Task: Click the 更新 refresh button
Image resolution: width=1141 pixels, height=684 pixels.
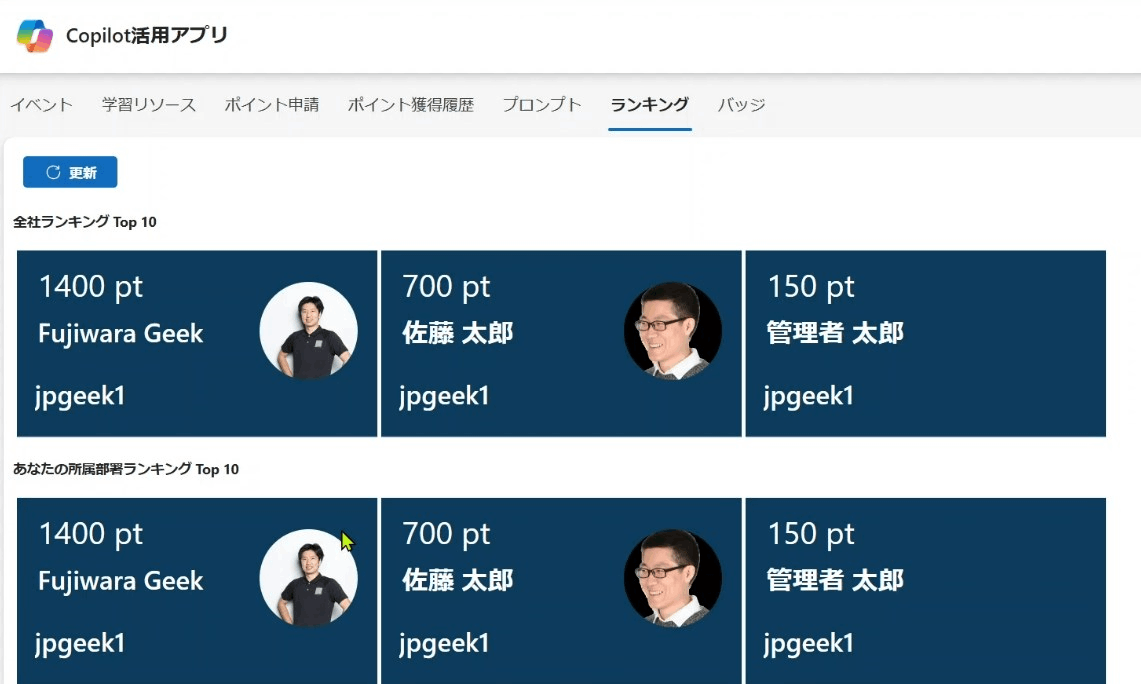Action: coord(70,172)
